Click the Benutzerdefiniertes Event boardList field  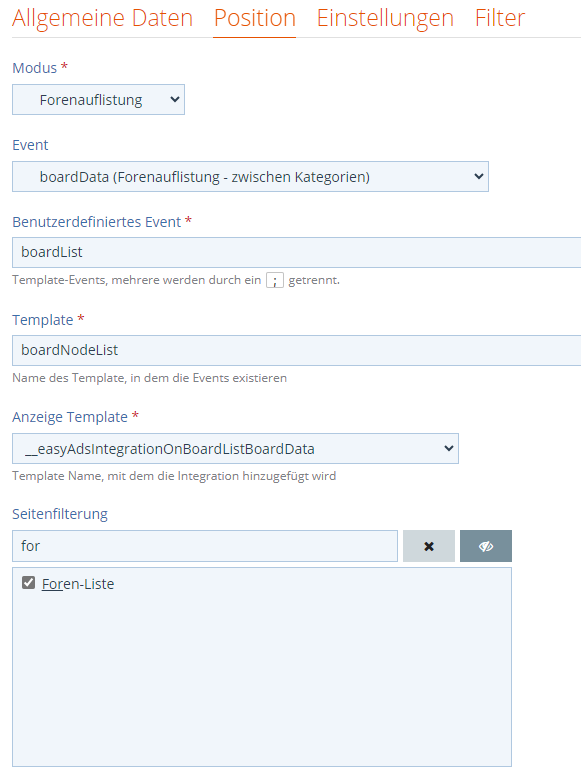click(296, 253)
